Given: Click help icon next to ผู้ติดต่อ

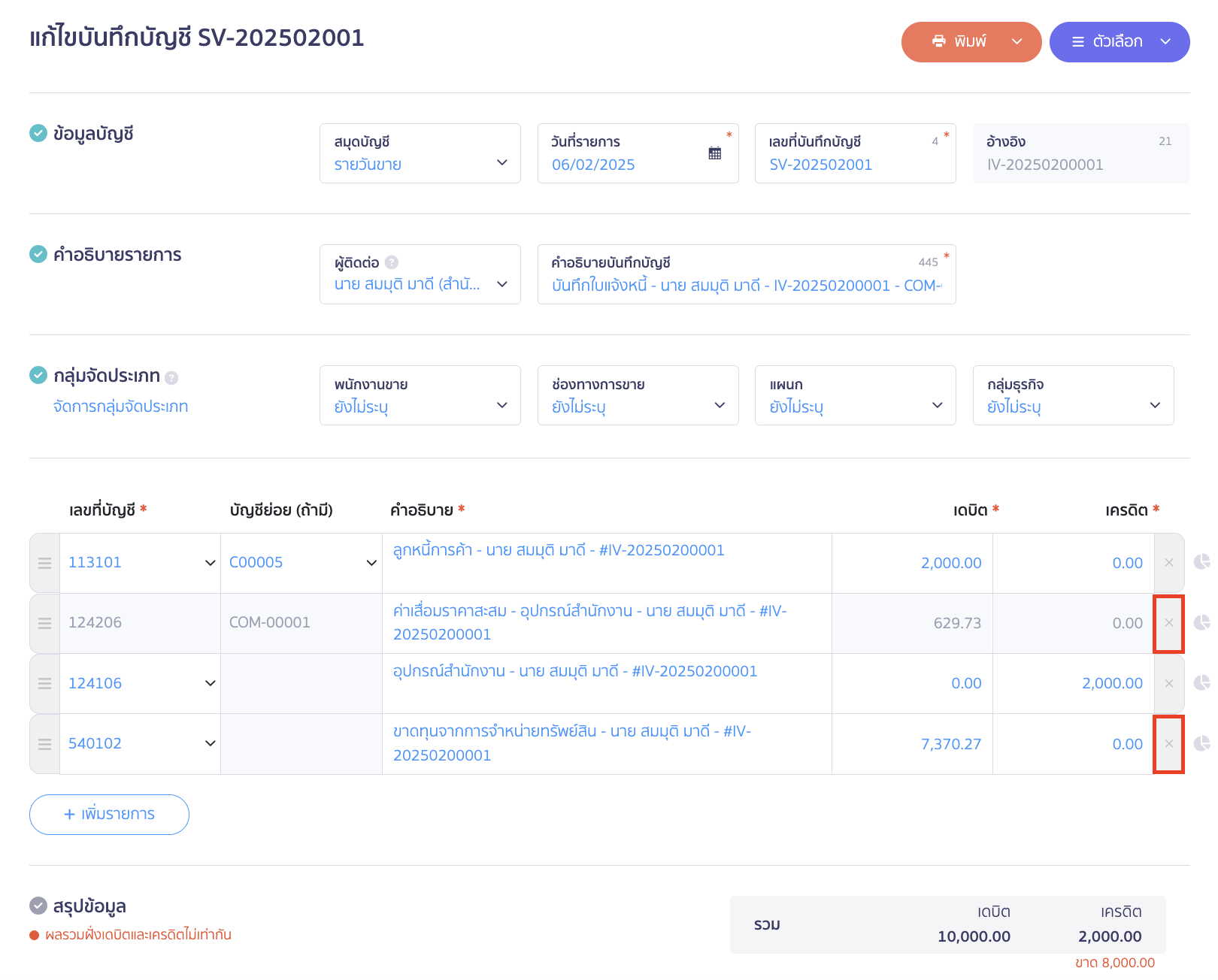Looking at the screenshot, I should pyautogui.click(x=392, y=262).
